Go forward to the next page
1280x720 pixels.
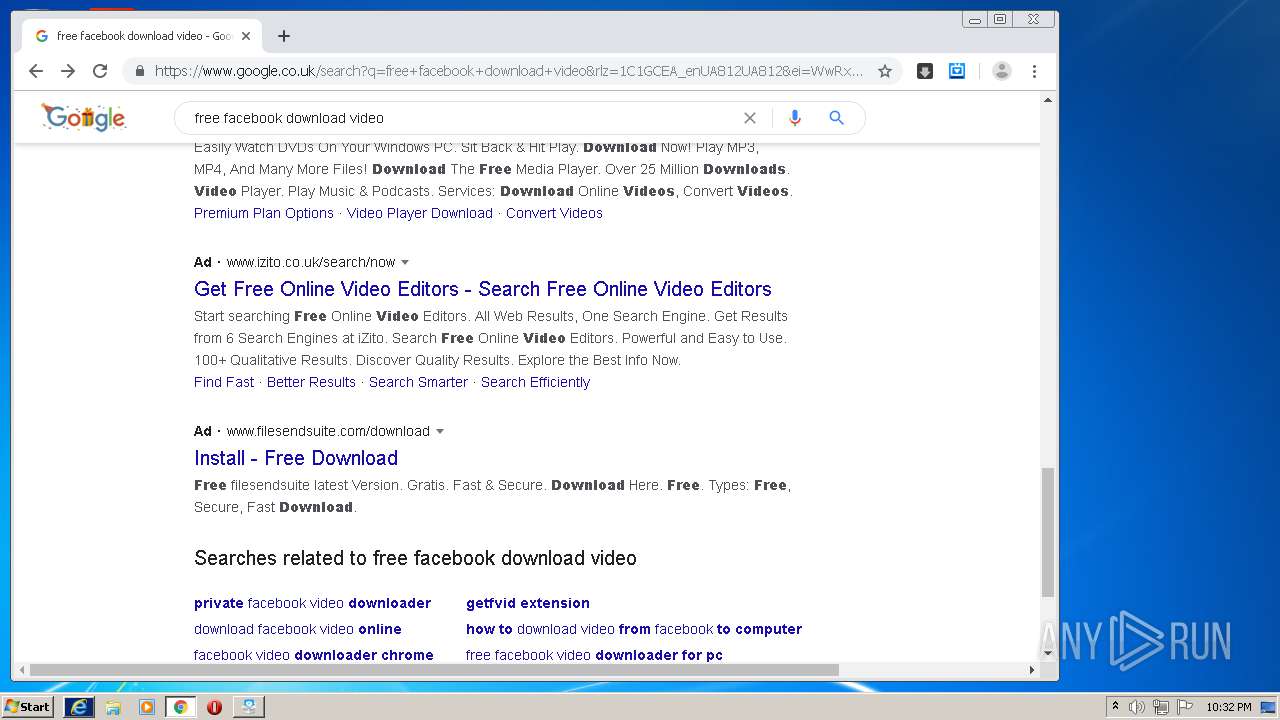click(68, 71)
